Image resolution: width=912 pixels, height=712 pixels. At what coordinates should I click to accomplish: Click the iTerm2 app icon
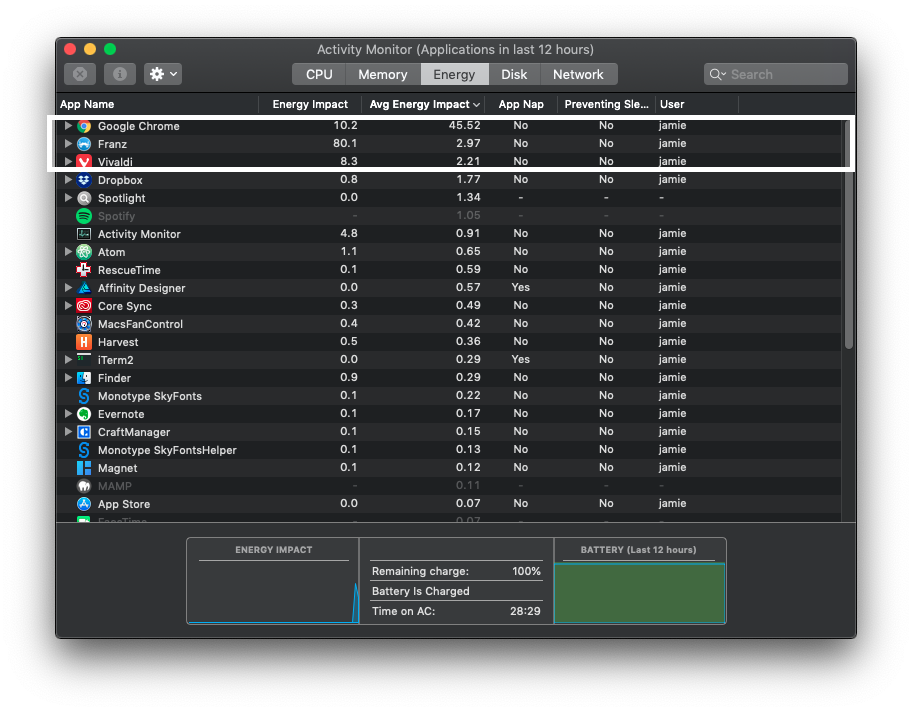84,360
